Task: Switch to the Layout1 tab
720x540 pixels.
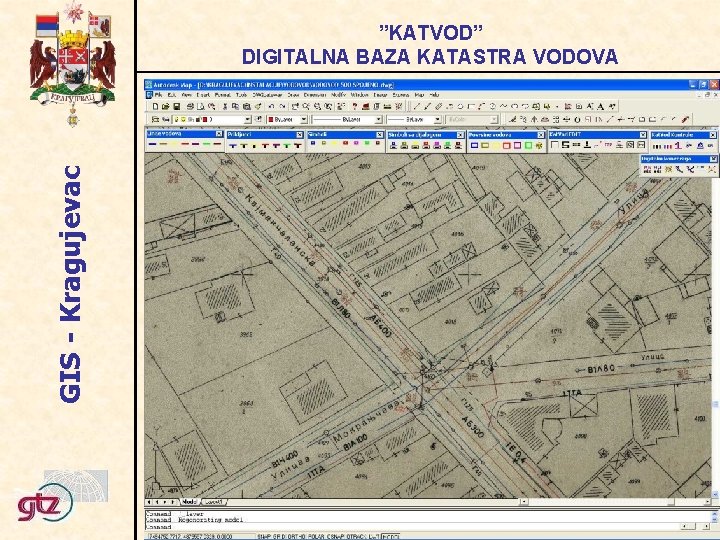Action: (214, 502)
